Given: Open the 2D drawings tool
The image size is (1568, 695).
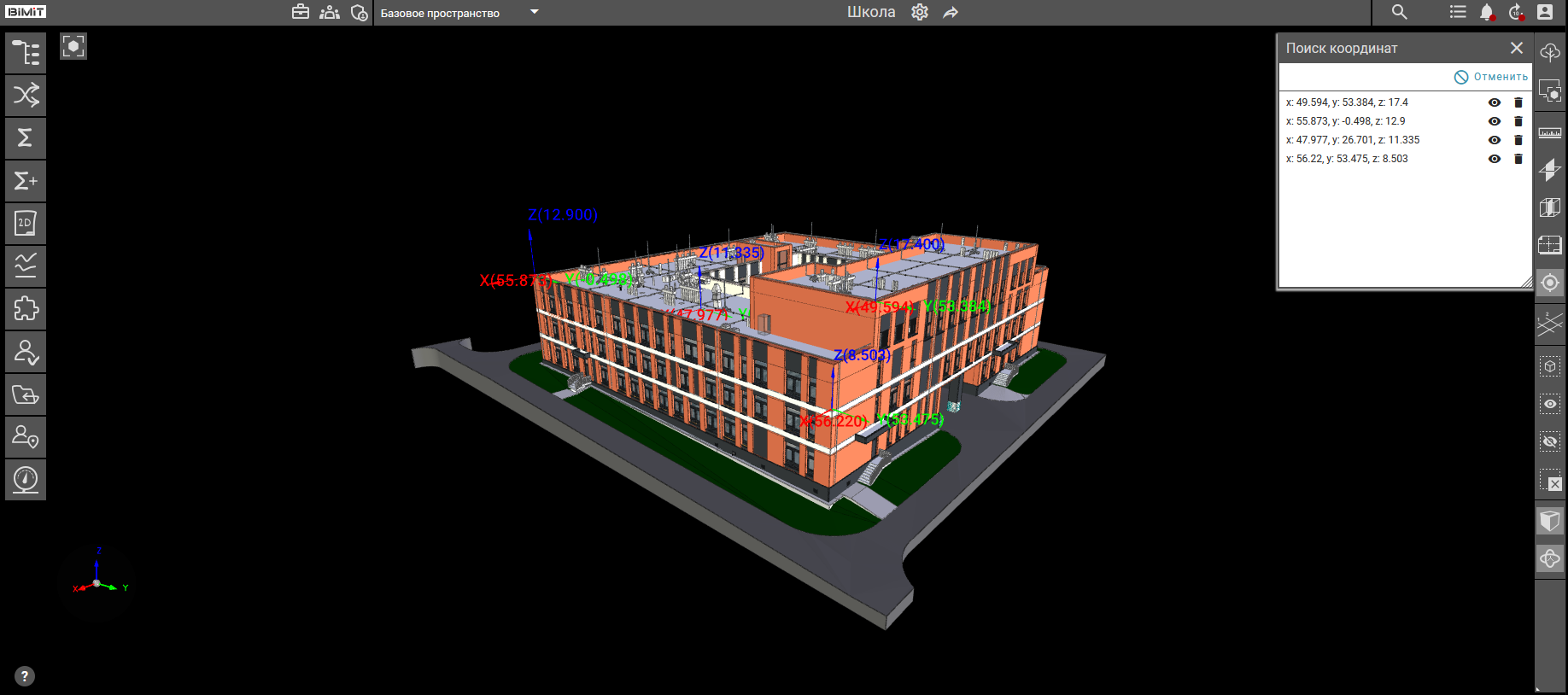Looking at the screenshot, I should coord(26,224).
